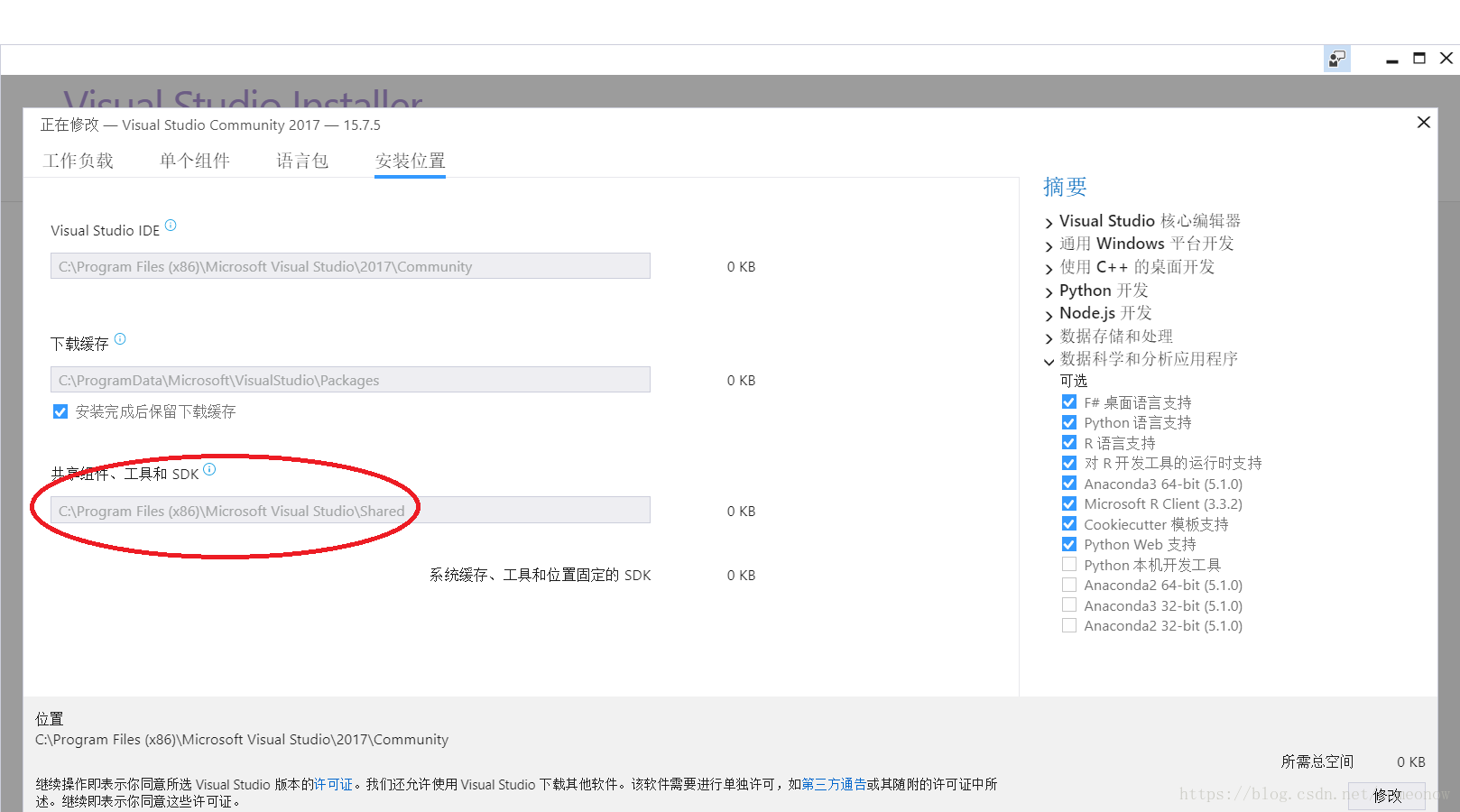Expand Python 开发 in summary
Viewport: 1460px width, 812px height.
click(1049, 292)
